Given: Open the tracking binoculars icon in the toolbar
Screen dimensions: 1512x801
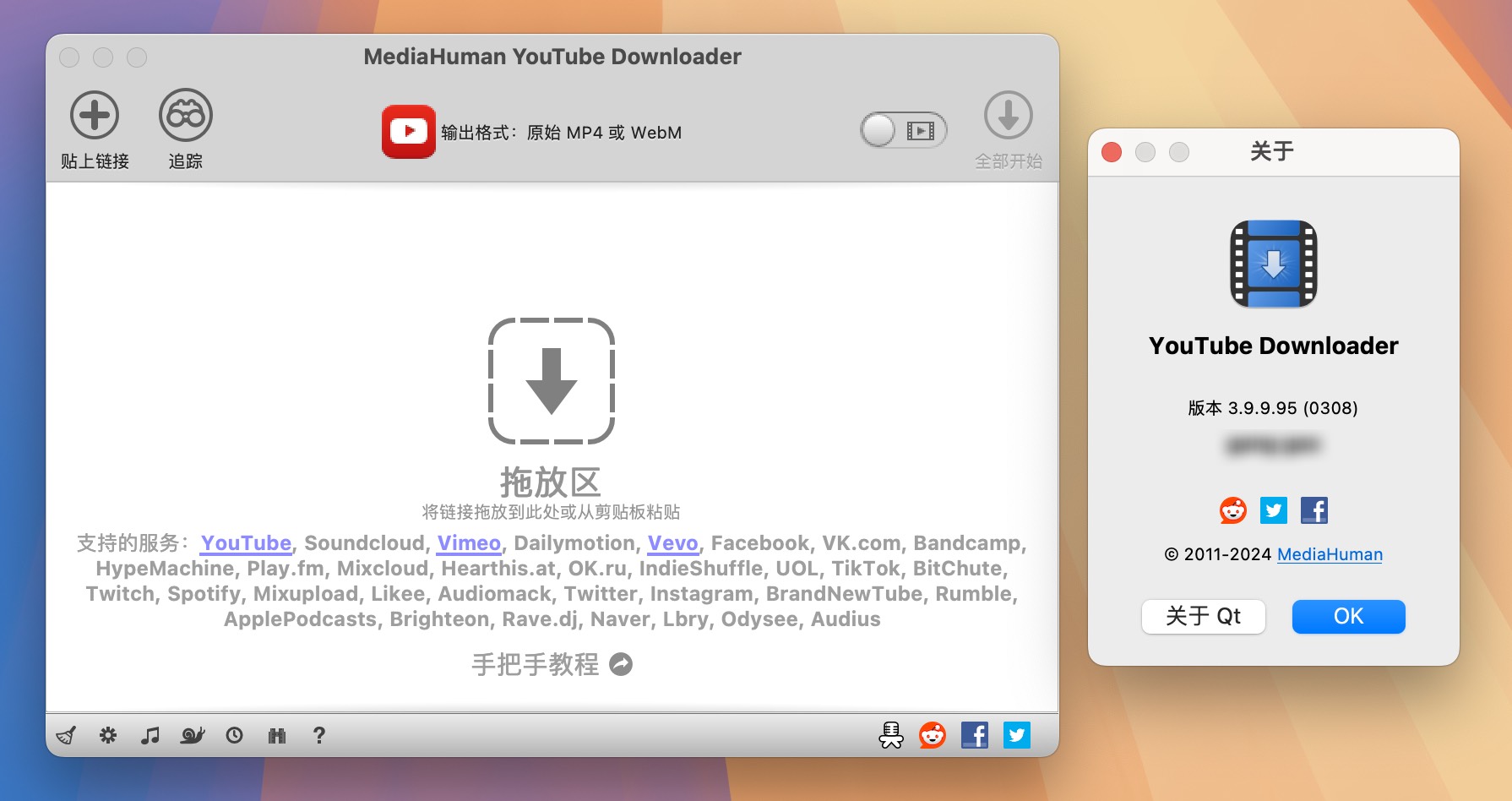Looking at the screenshot, I should tap(186, 115).
